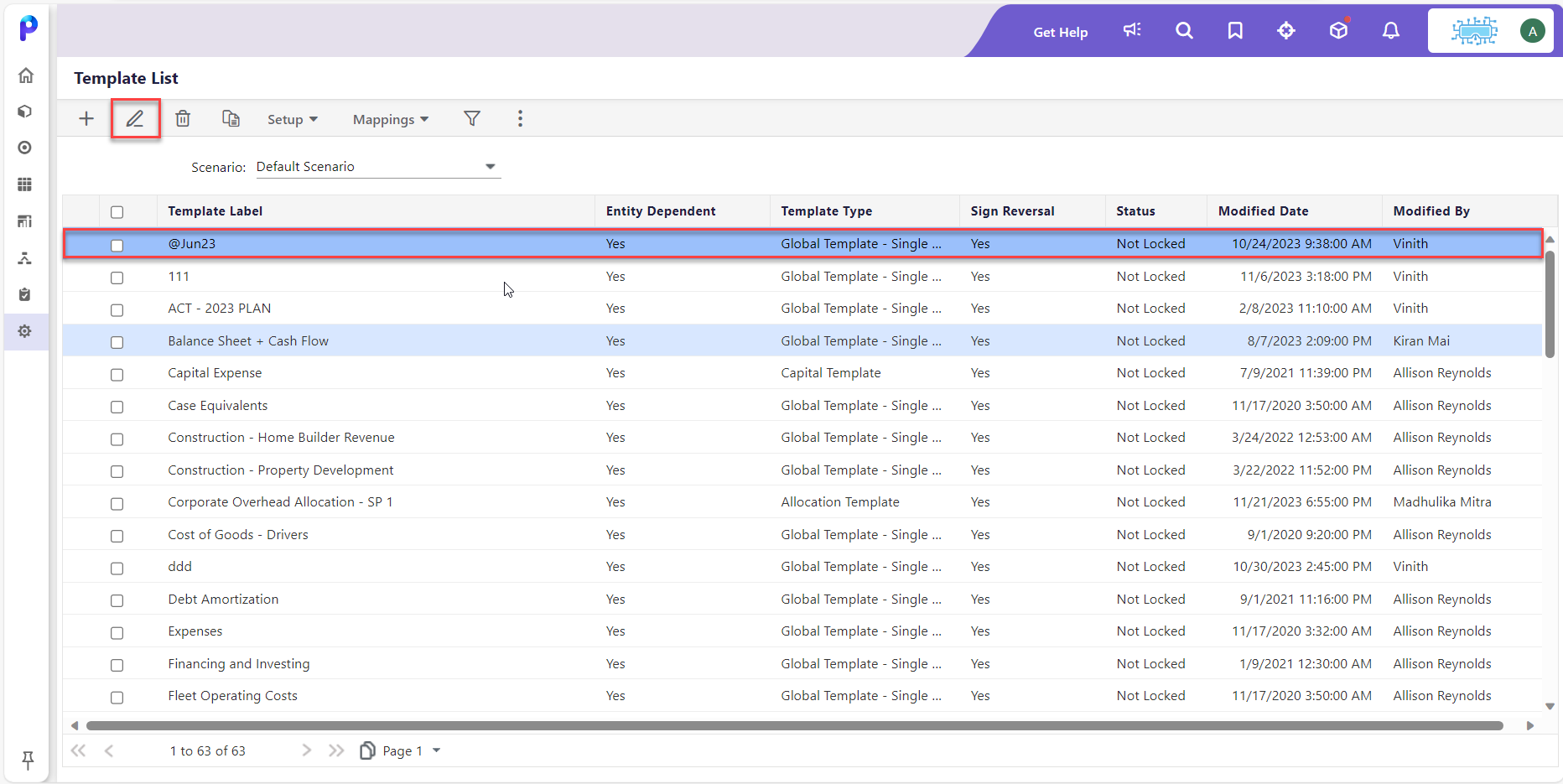The image size is (1563, 784).
Task: Open the grid icon in left sidebar
Action: click(25, 184)
